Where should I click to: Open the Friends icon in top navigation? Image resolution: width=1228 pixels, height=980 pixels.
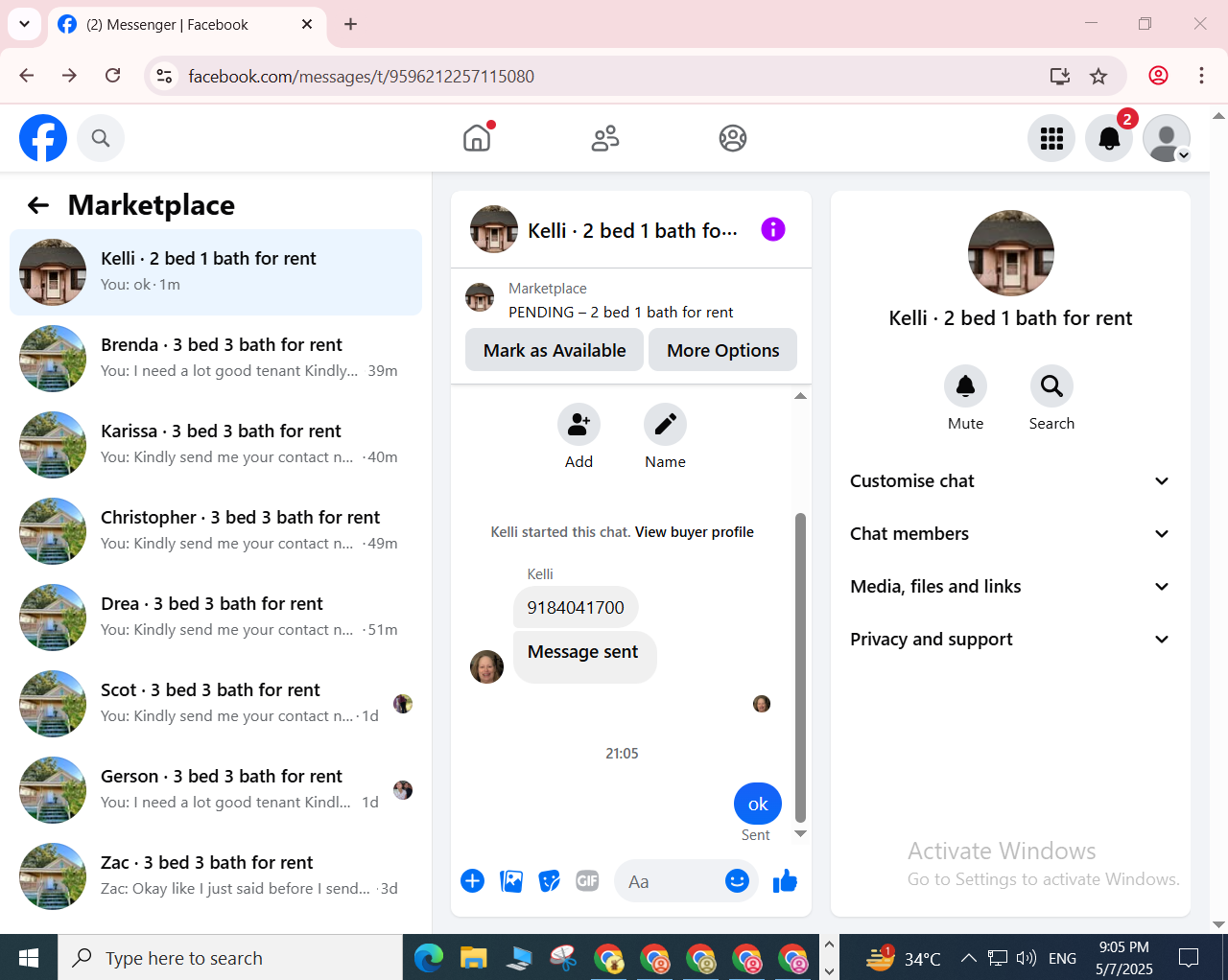[x=605, y=138]
